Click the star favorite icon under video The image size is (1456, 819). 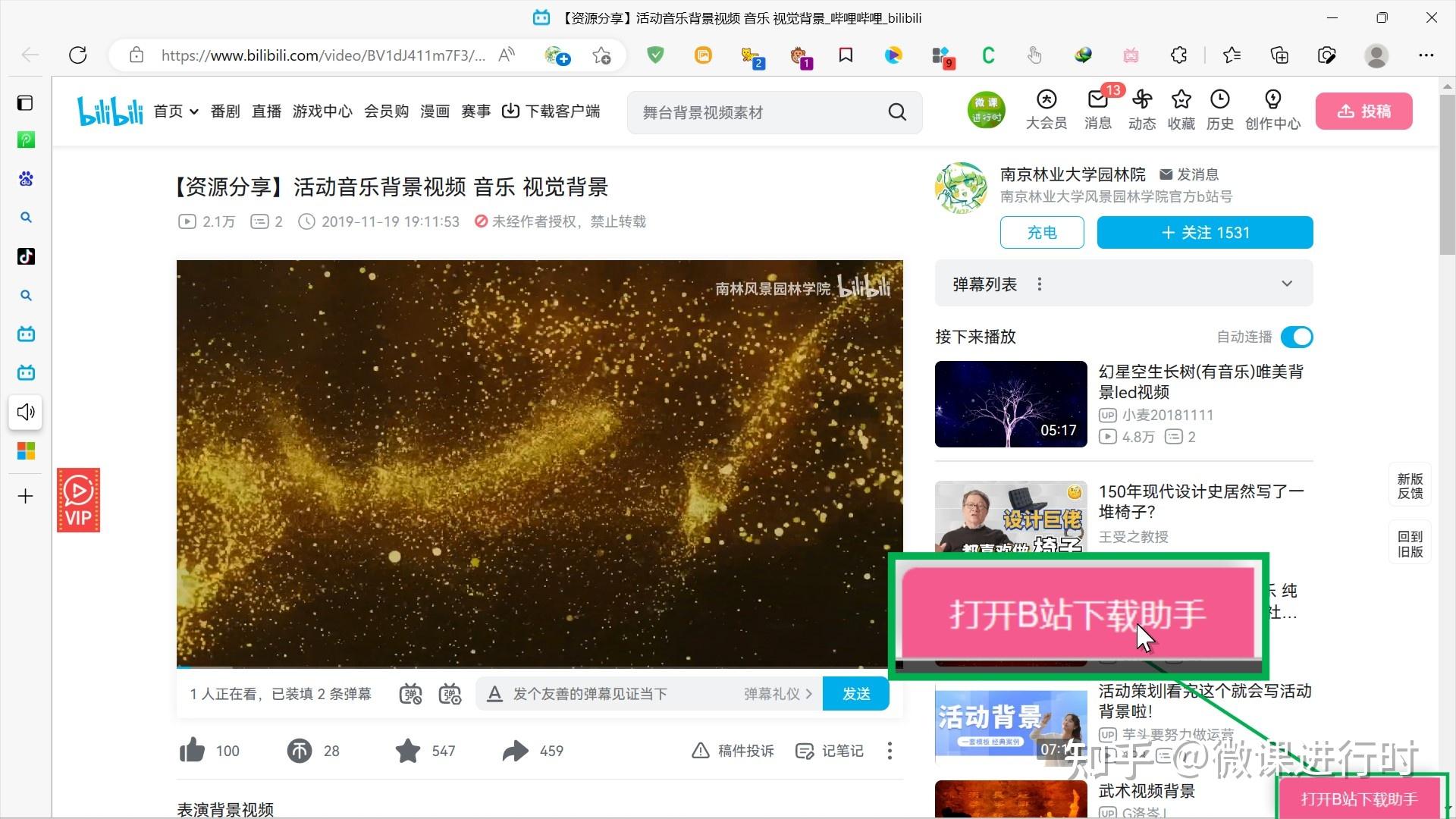tap(408, 751)
